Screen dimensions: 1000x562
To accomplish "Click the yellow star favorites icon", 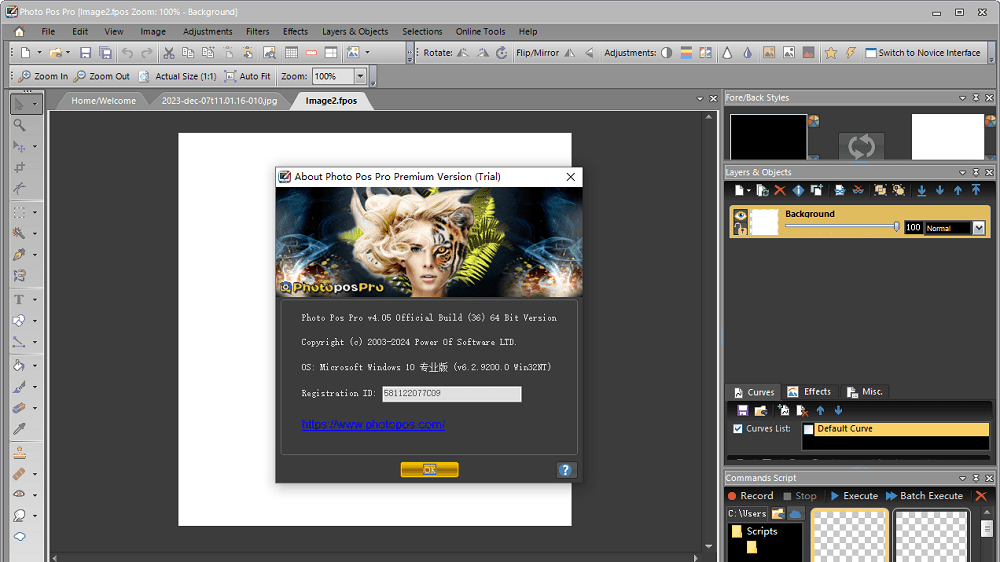I will pos(830,53).
